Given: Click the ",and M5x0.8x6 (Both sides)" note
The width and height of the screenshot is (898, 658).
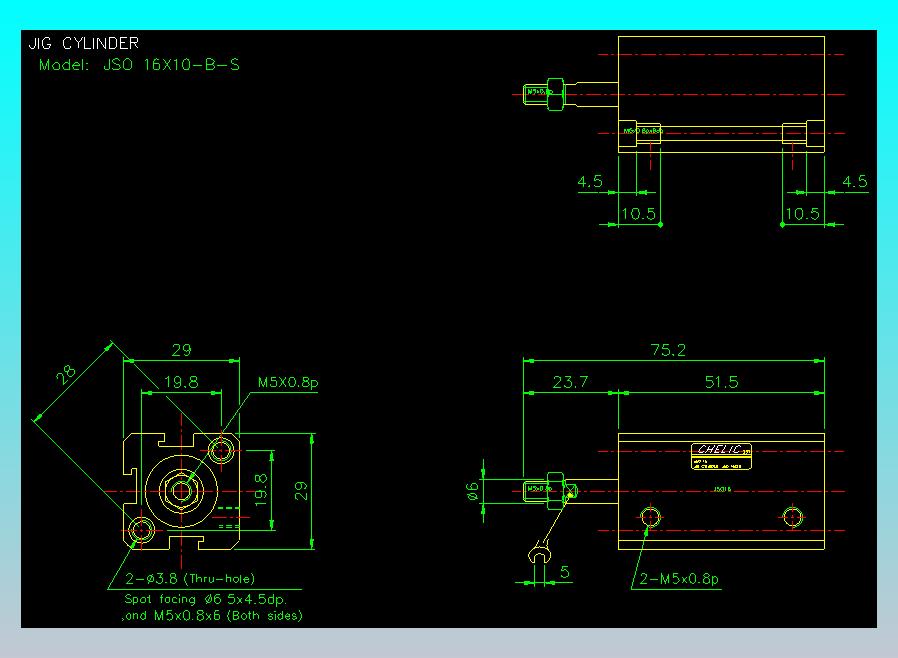Looking at the screenshot, I should pyautogui.click(x=212, y=616).
